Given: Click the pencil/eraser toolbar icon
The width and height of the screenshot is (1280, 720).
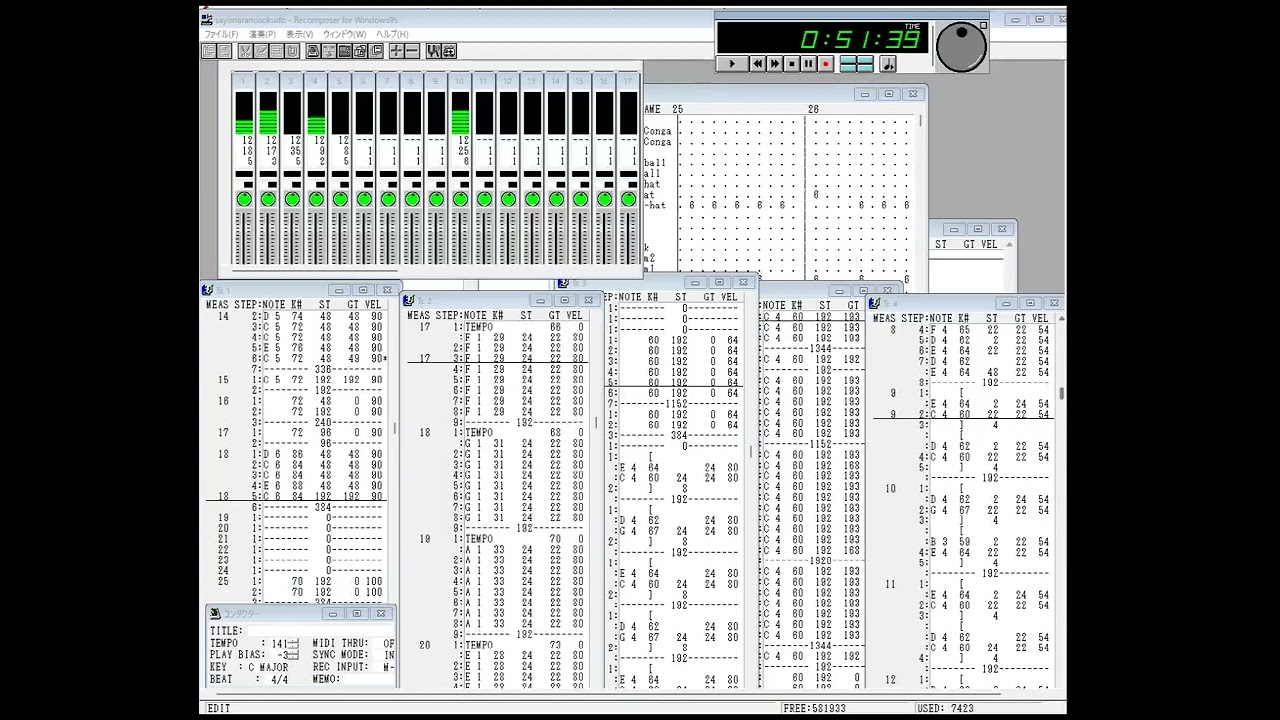Looking at the screenshot, I should click(x=261, y=51).
